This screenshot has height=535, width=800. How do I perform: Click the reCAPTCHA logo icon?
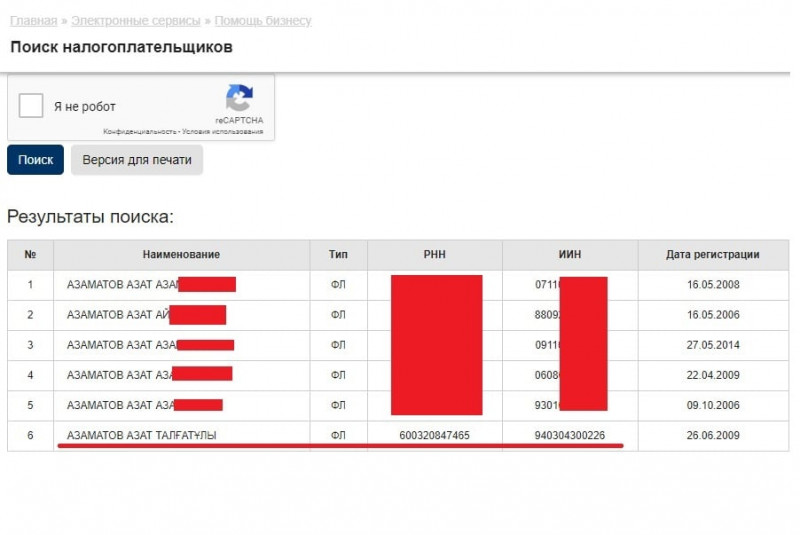(x=239, y=99)
